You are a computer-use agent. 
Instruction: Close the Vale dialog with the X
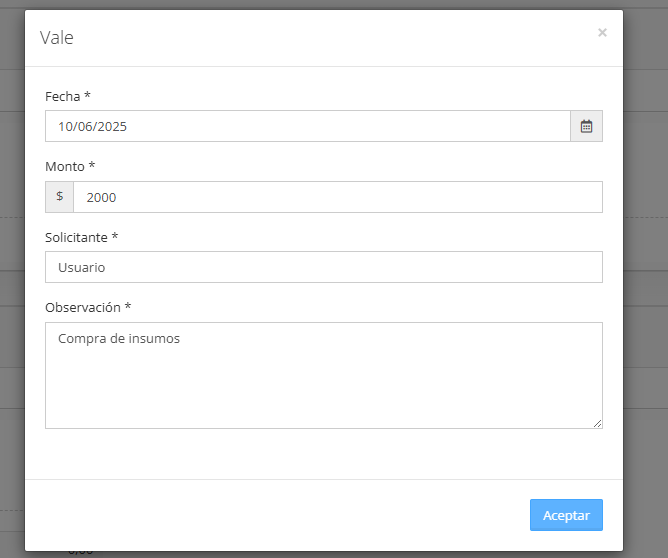point(602,32)
